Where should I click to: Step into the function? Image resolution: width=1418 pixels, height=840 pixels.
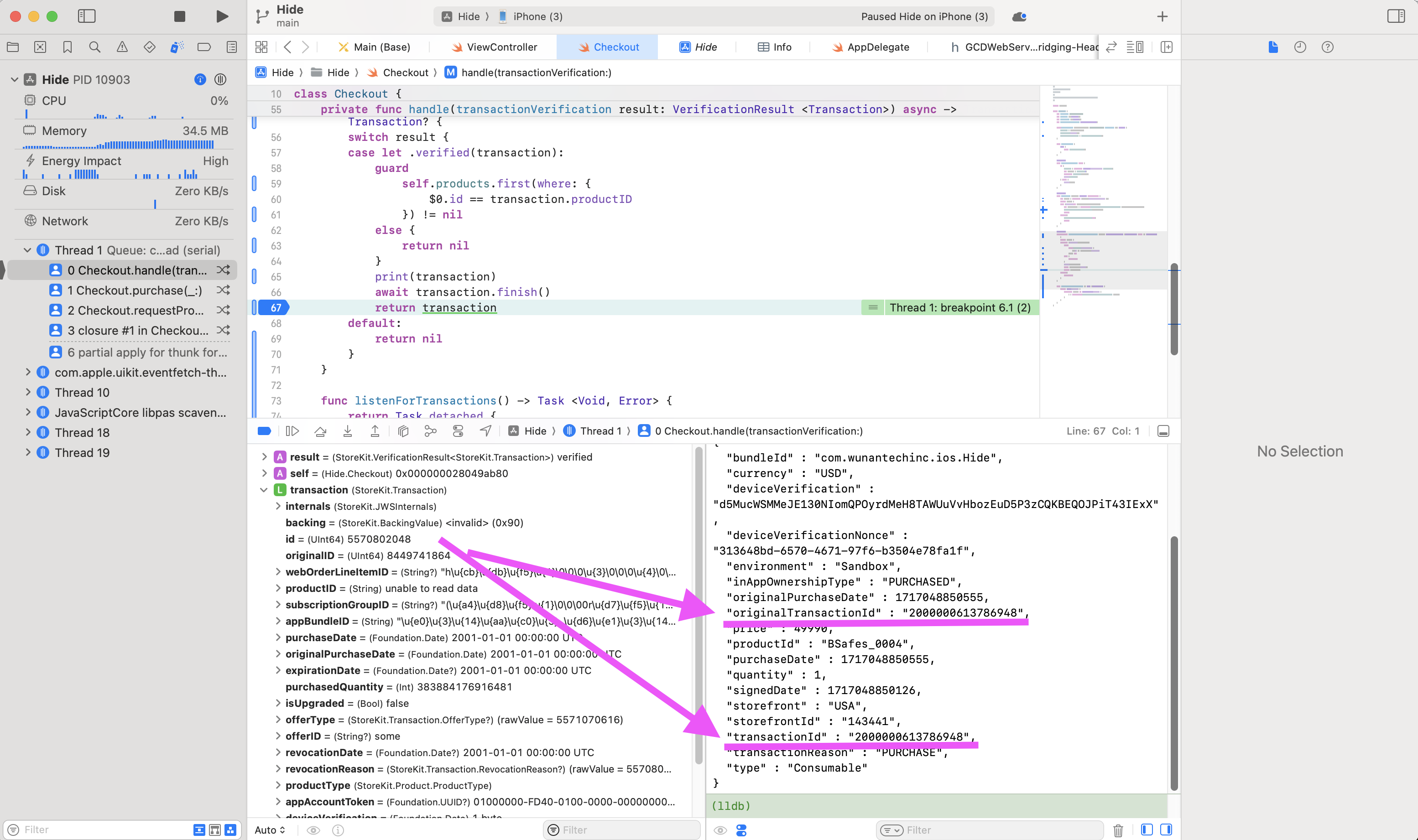pyautogui.click(x=347, y=431)
